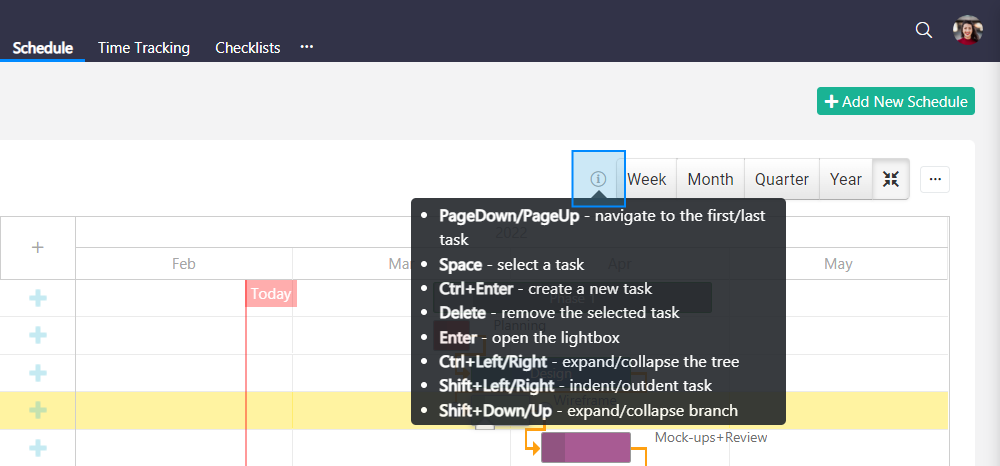Click plus icon in yellow highlighted row
The height and width of the screenshot is (466, 1000).
click(x=38, y=410)
